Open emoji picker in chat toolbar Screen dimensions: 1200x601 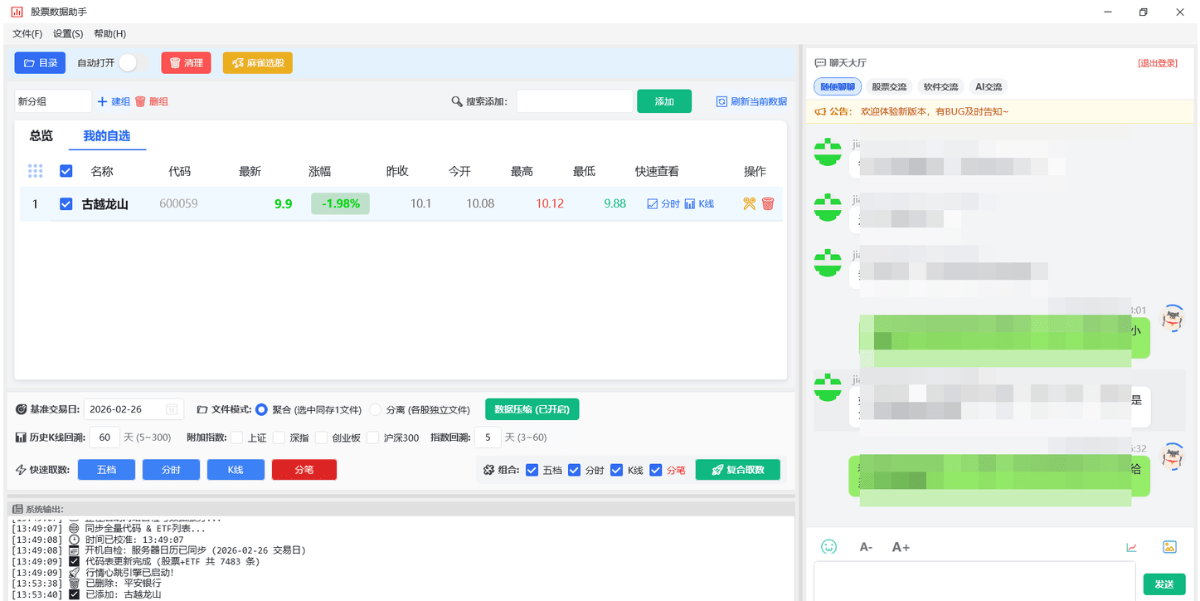pyautogui.click(x=829, y=547)
